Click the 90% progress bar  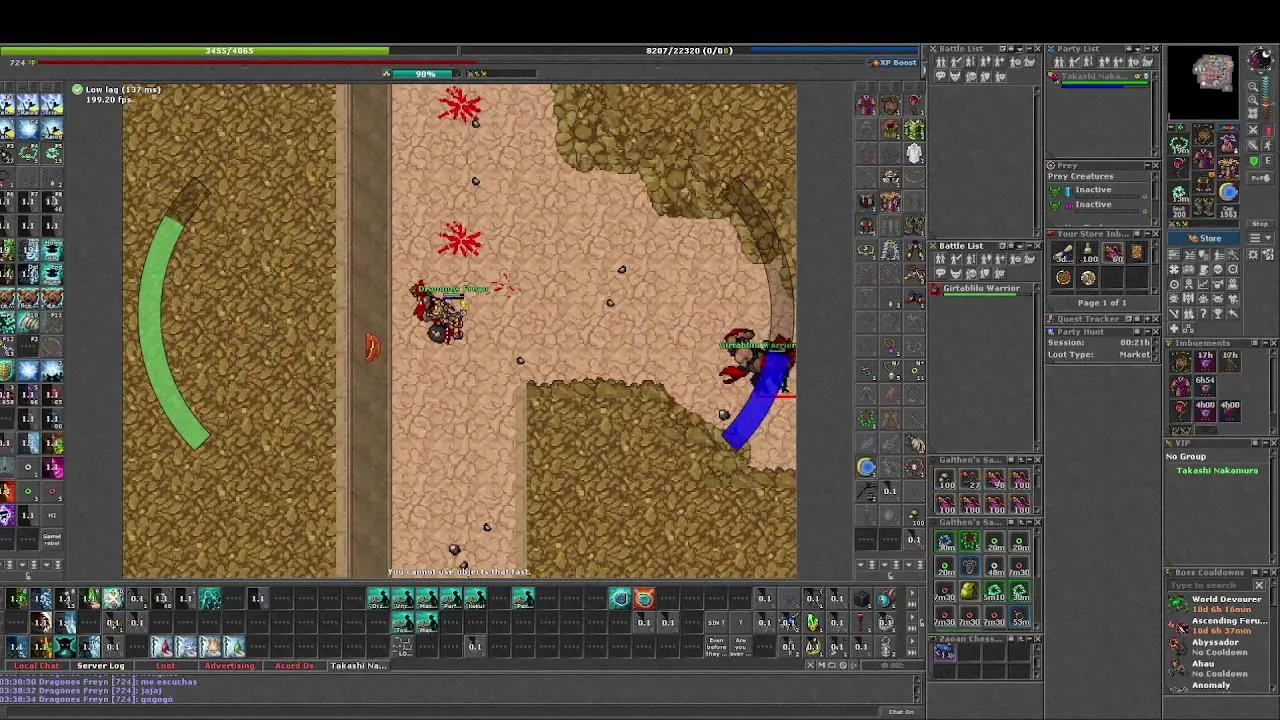coord(427,74)
